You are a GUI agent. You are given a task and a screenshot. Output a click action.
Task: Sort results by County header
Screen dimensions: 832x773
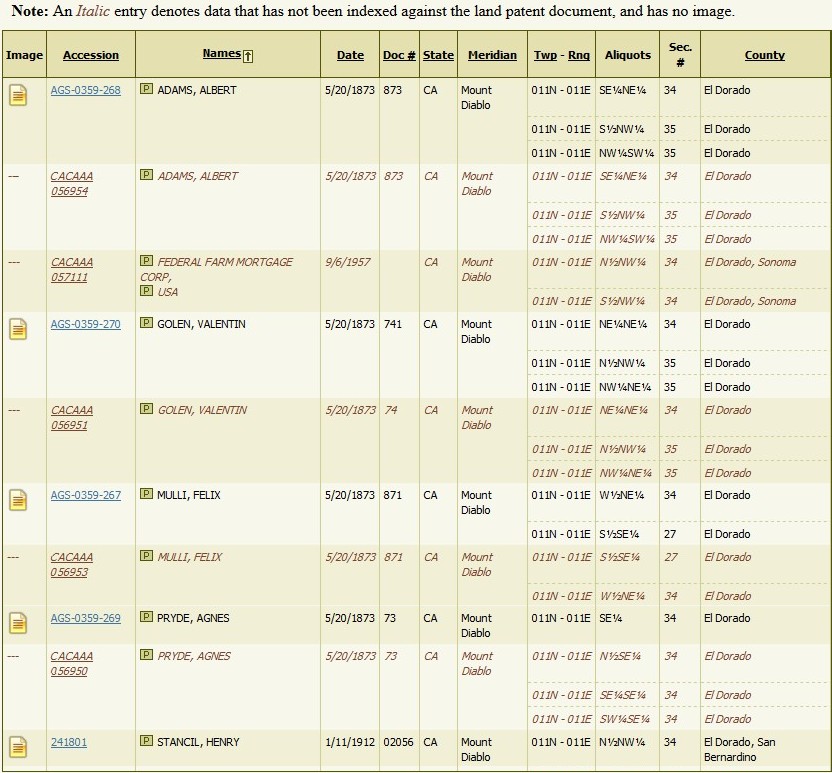click(x=764, y=56)
